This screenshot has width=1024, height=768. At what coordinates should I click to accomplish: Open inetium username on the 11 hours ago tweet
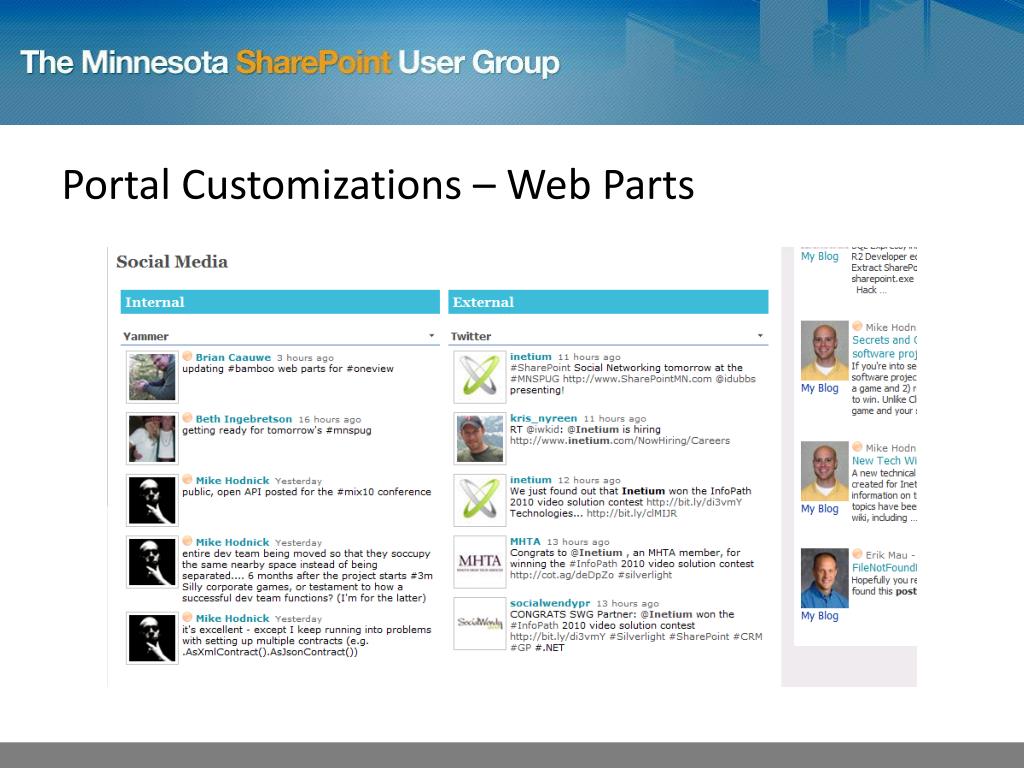click(x=530, y=357)
